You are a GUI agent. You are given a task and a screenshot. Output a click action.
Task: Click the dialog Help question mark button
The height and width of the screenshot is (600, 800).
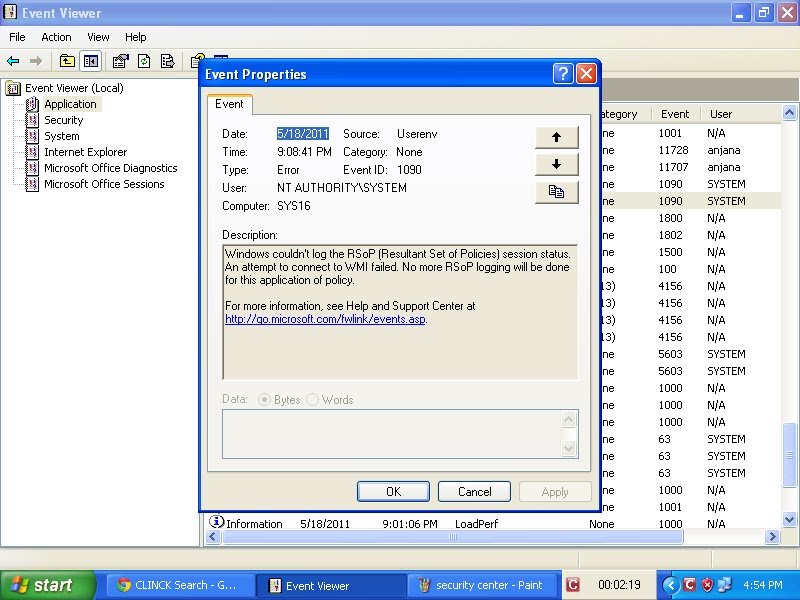coord(563,74)
